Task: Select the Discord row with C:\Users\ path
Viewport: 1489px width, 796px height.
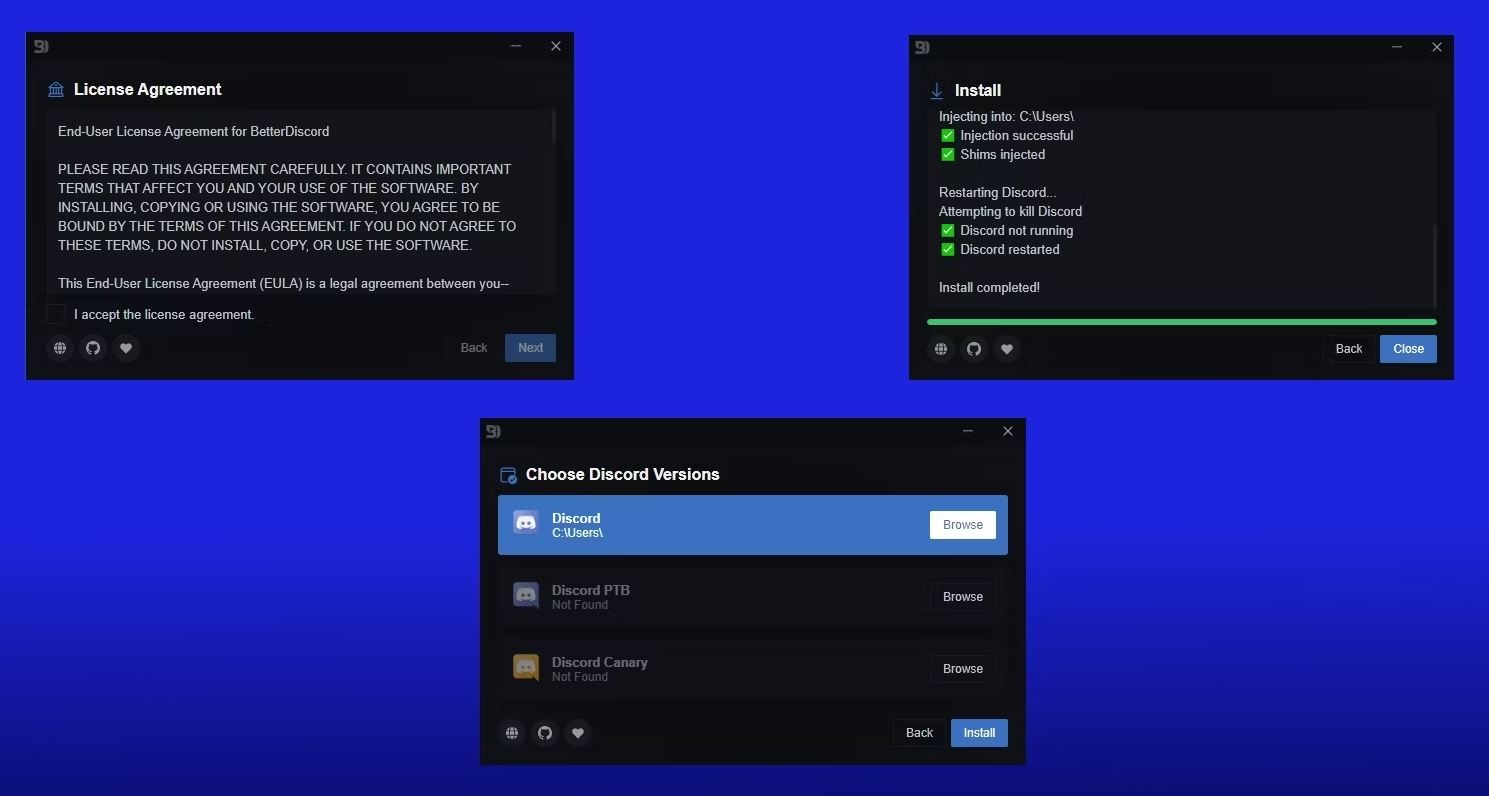Action: coord(753,525)
